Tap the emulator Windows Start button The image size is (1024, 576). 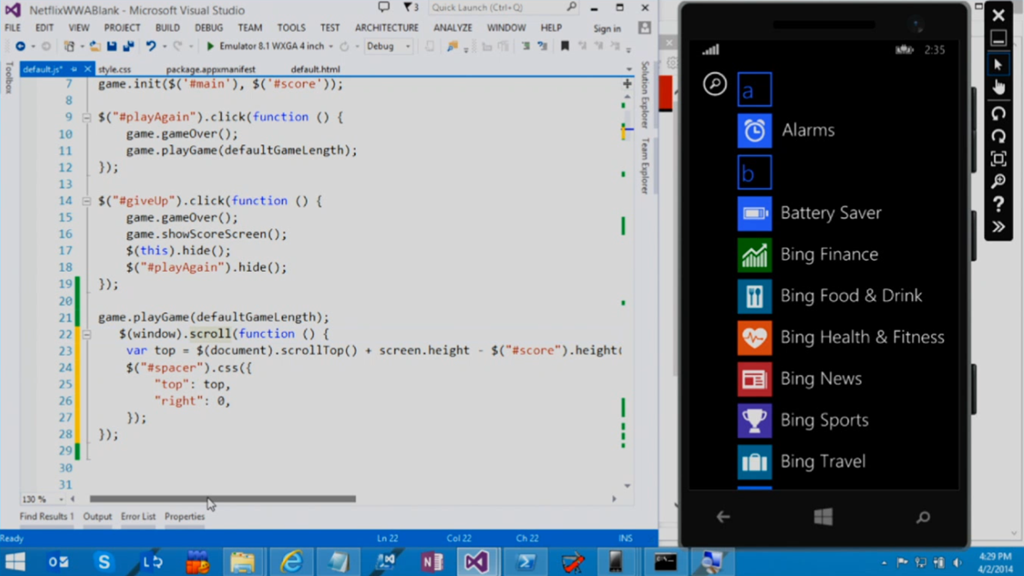pos(824,517)
